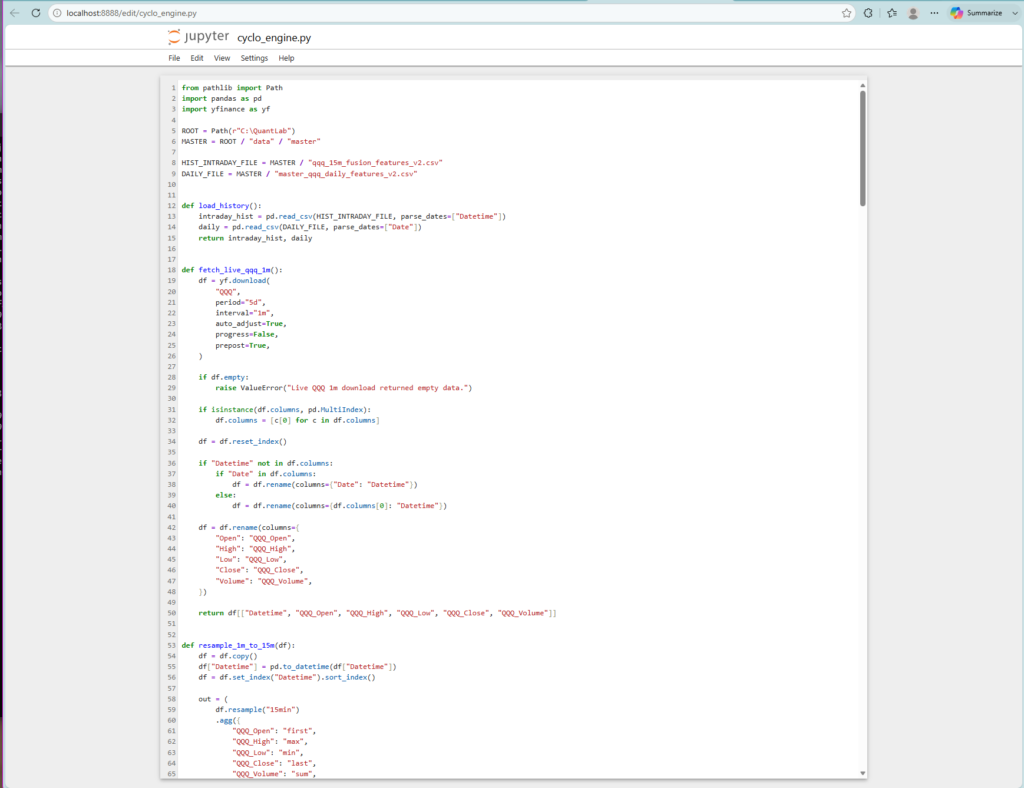Click the set_index("Datetime").sort_index() line
This screenshot has width=1024, height=788.
(x=287, y=677)
